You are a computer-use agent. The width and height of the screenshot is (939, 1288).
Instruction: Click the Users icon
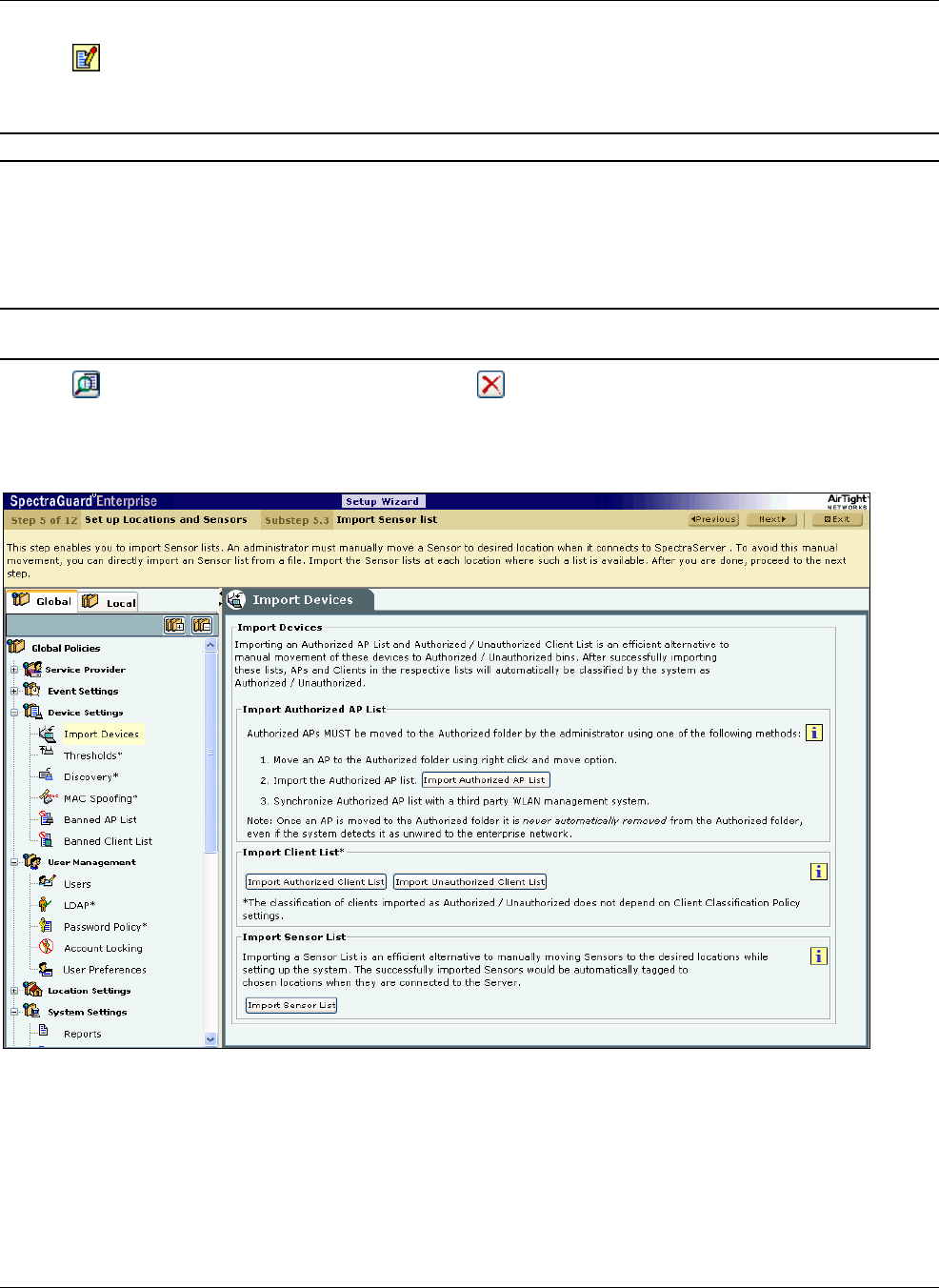click(46, 882)
